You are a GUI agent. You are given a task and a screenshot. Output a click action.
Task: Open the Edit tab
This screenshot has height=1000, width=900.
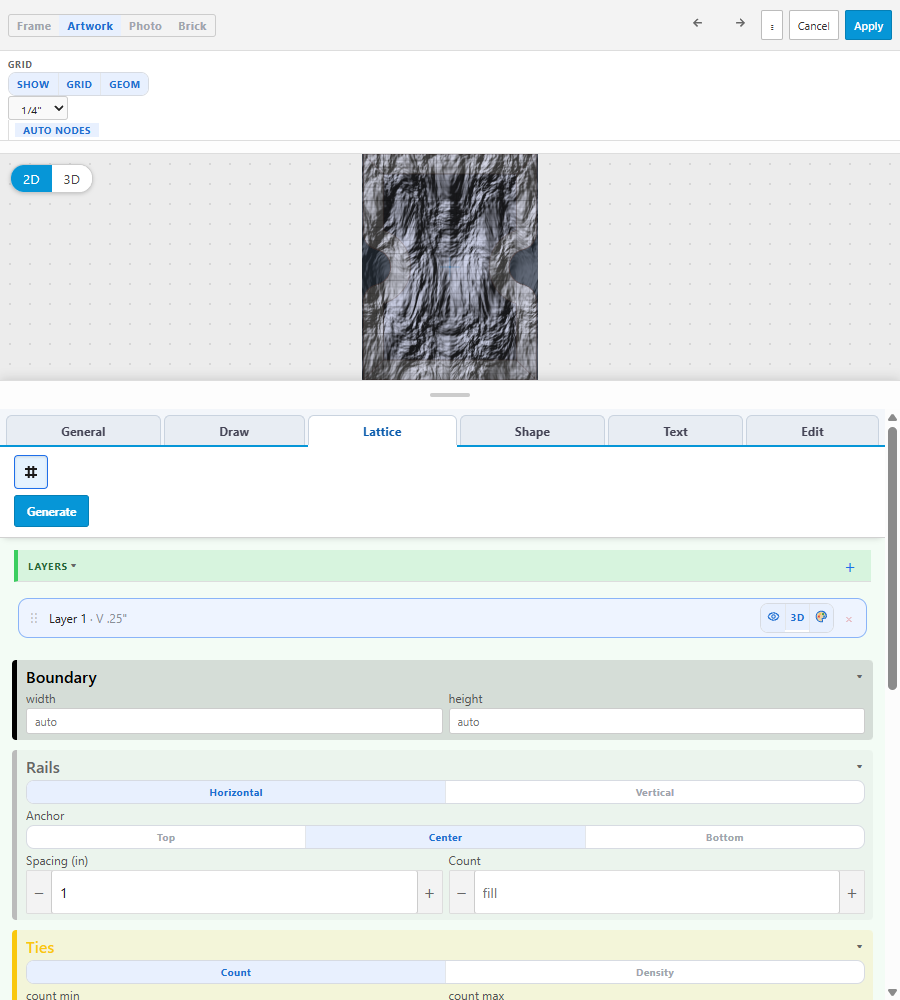point(812,431)
